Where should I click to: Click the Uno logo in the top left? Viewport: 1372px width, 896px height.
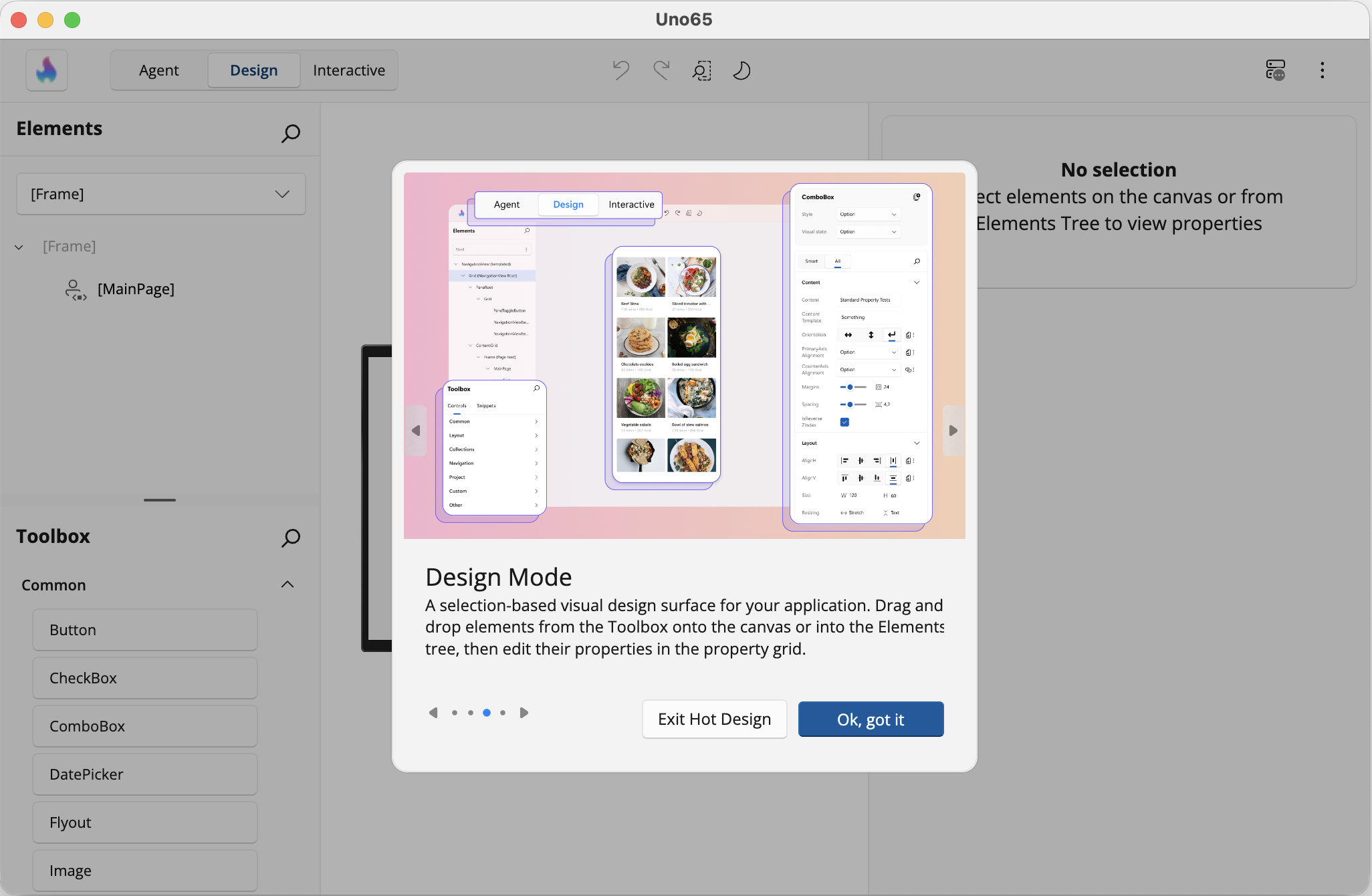(x=46, y=70)
